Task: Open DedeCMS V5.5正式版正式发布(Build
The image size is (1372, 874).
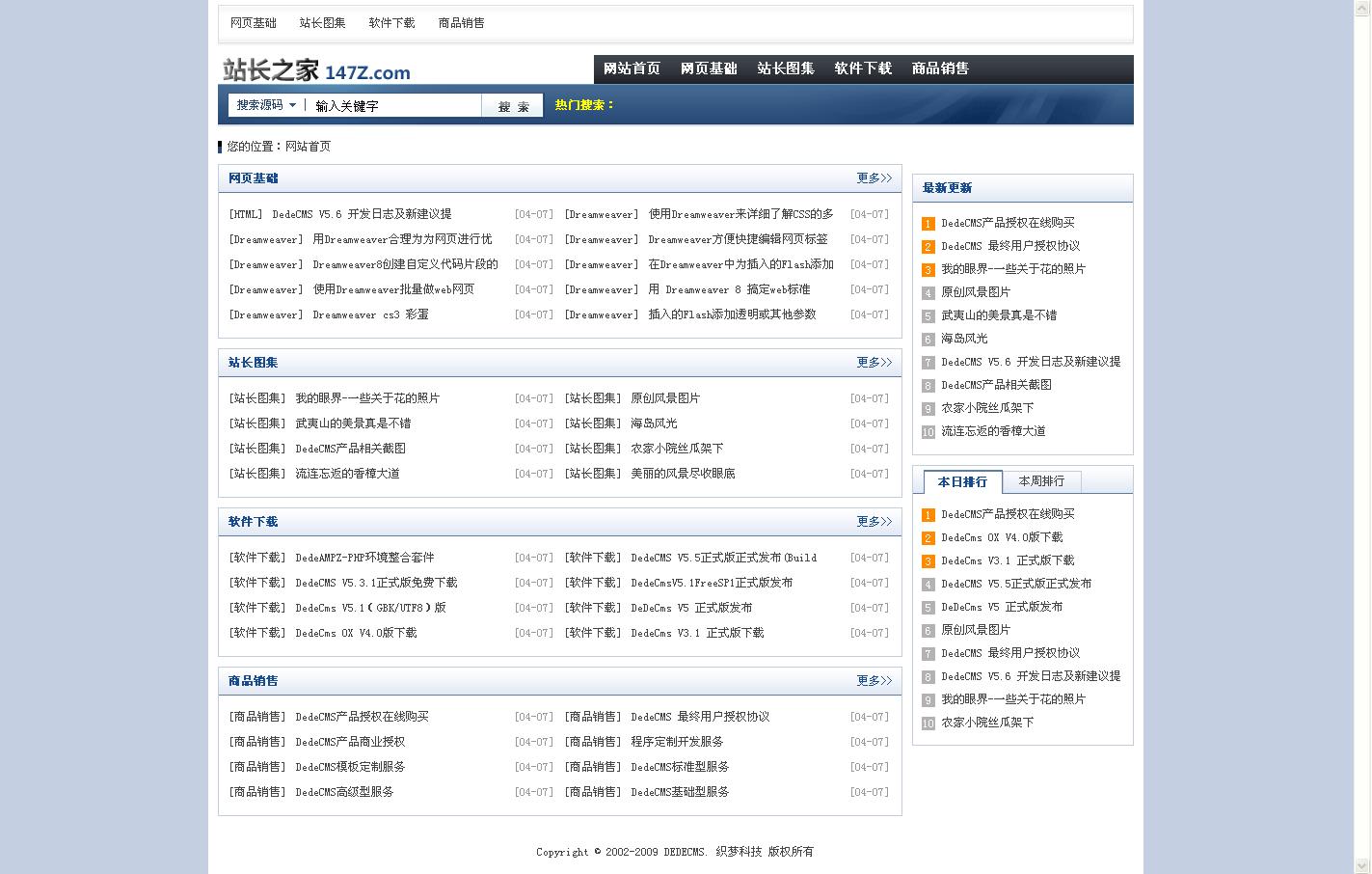Action: [x=723, y=558]
